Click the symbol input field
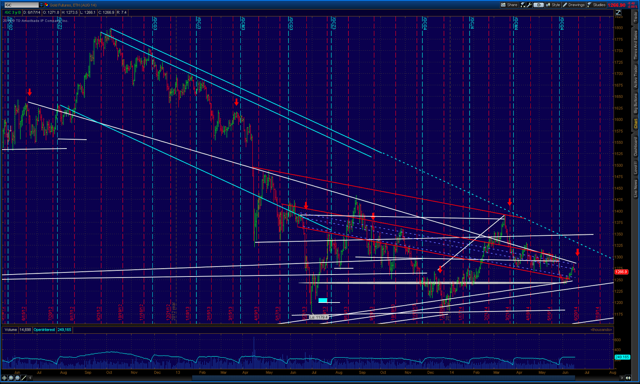Viewport: 640px width, 384px height. 22,5
